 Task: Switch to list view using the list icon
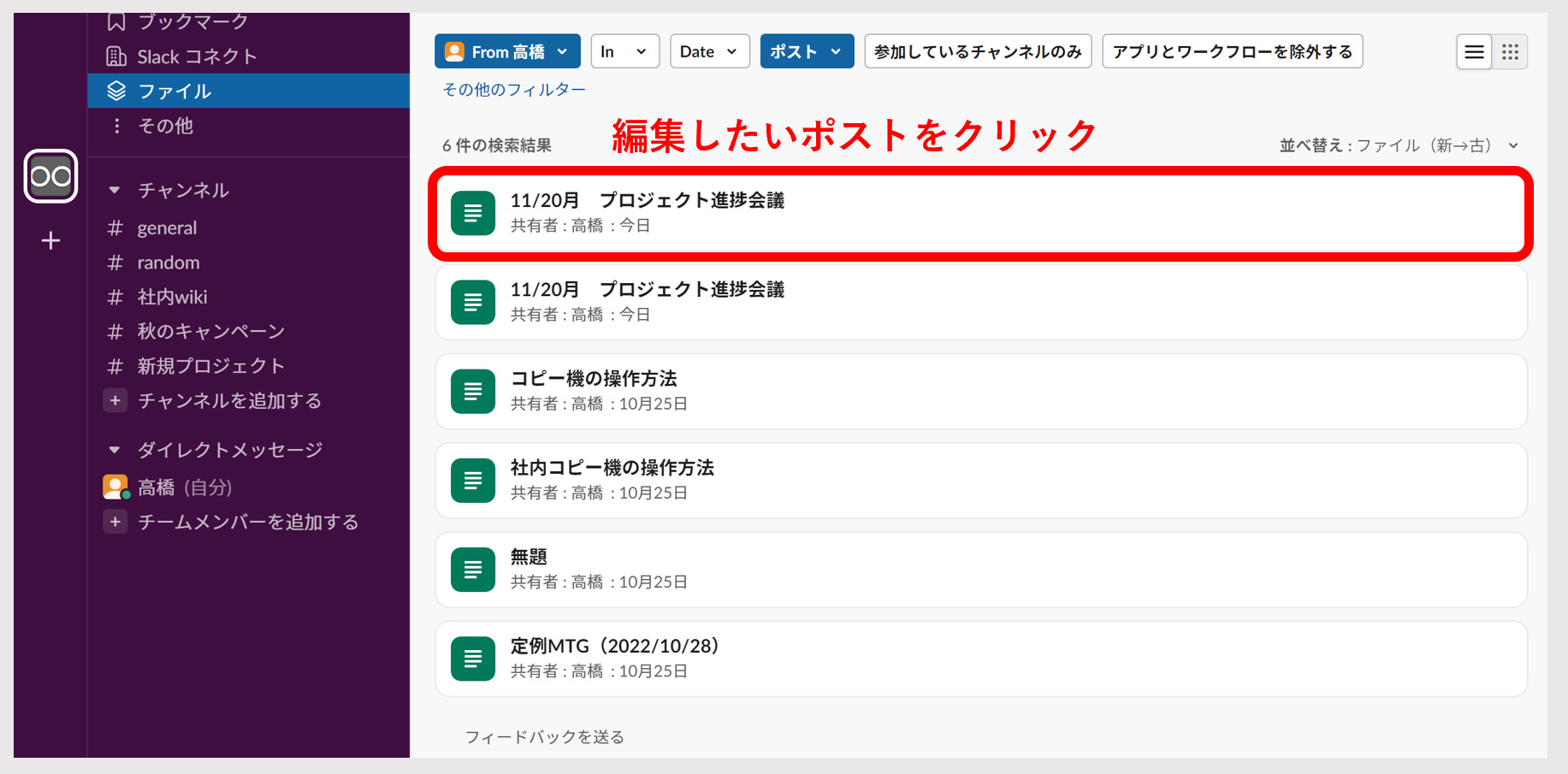[x=1473, y=51]
